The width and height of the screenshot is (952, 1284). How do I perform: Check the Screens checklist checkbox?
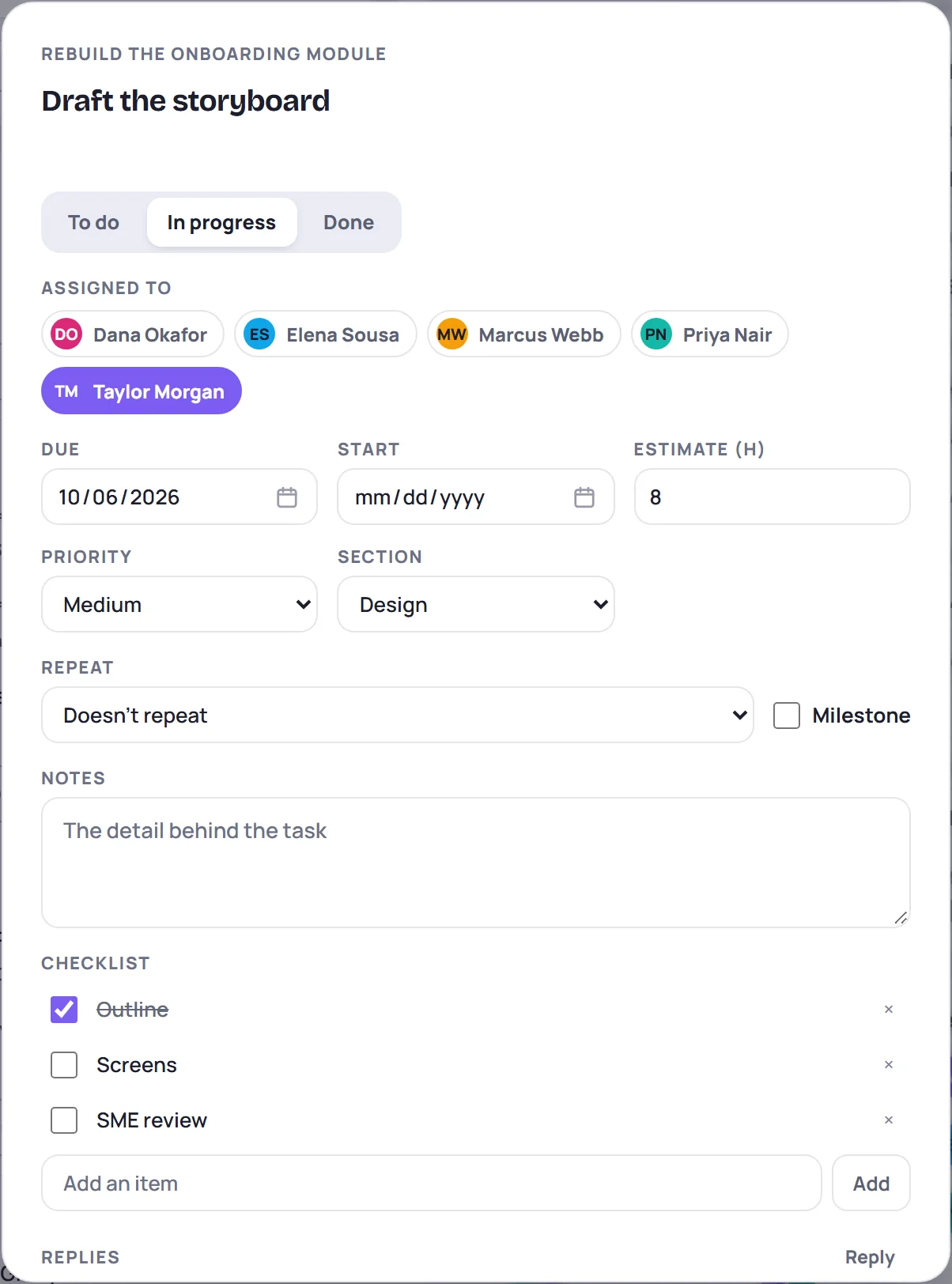[64, 1065]
